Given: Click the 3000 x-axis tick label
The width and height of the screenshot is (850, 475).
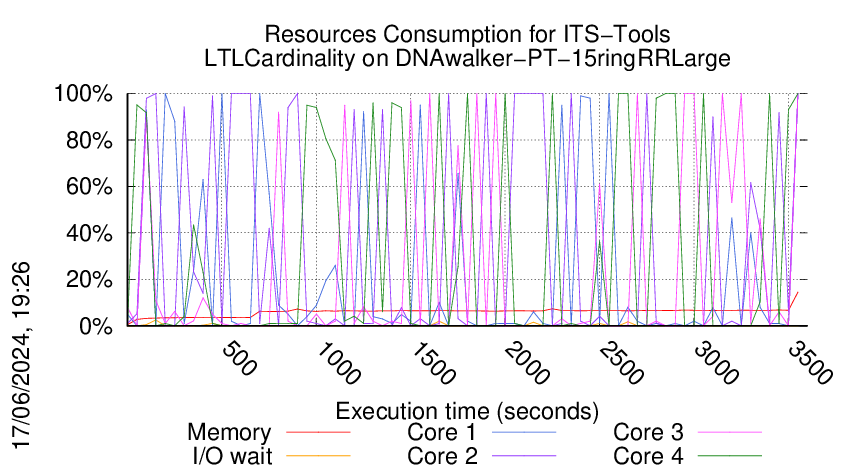Looking at the screenshot, I should (x=716, y=363).
